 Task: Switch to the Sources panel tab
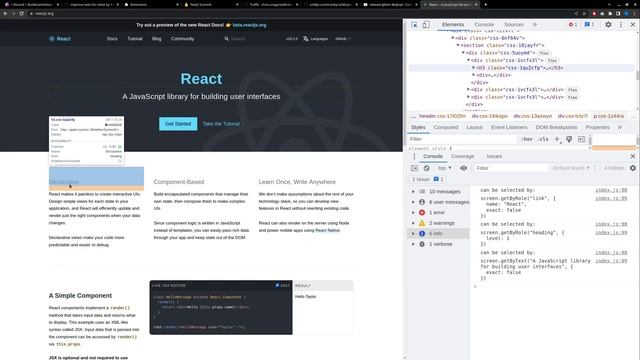pos(513,25)
